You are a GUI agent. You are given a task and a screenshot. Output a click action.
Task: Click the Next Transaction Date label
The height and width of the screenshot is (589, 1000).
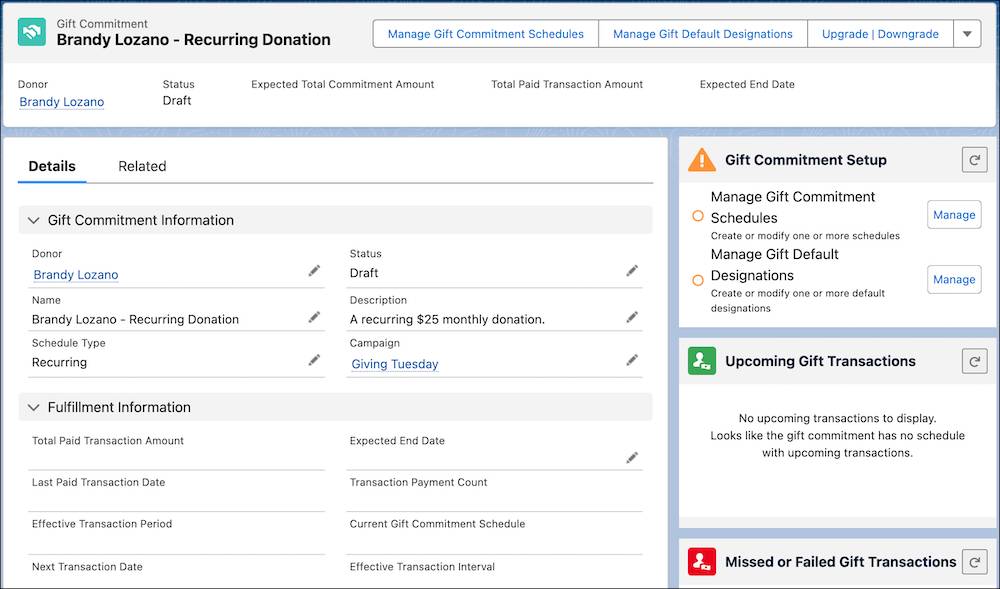click(x=87, y=567)
